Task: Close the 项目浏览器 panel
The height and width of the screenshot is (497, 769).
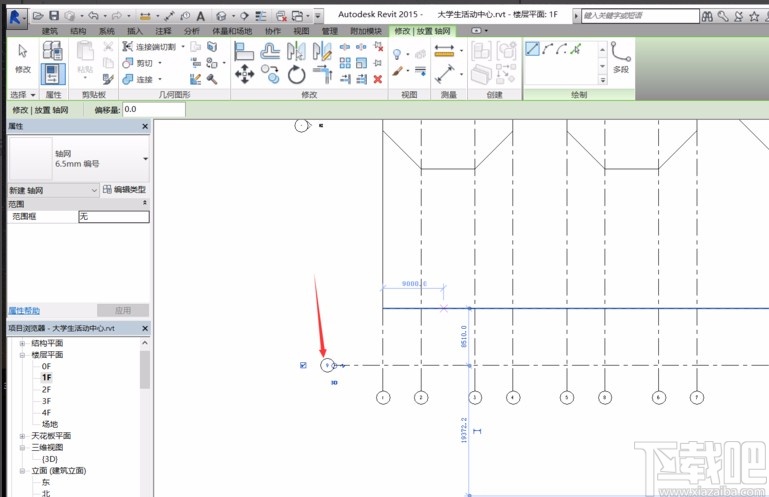Action: click(145, 328)
